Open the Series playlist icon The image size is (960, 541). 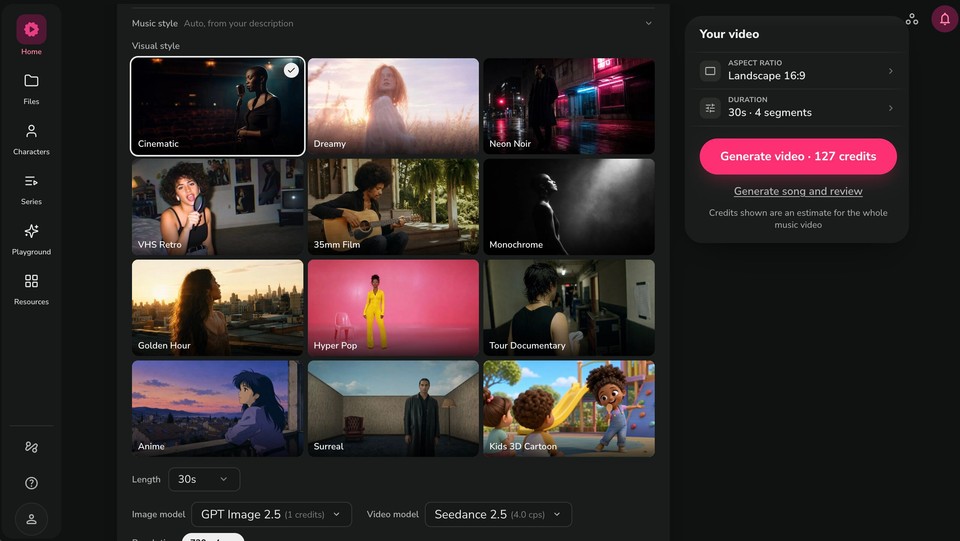[31, 181]
